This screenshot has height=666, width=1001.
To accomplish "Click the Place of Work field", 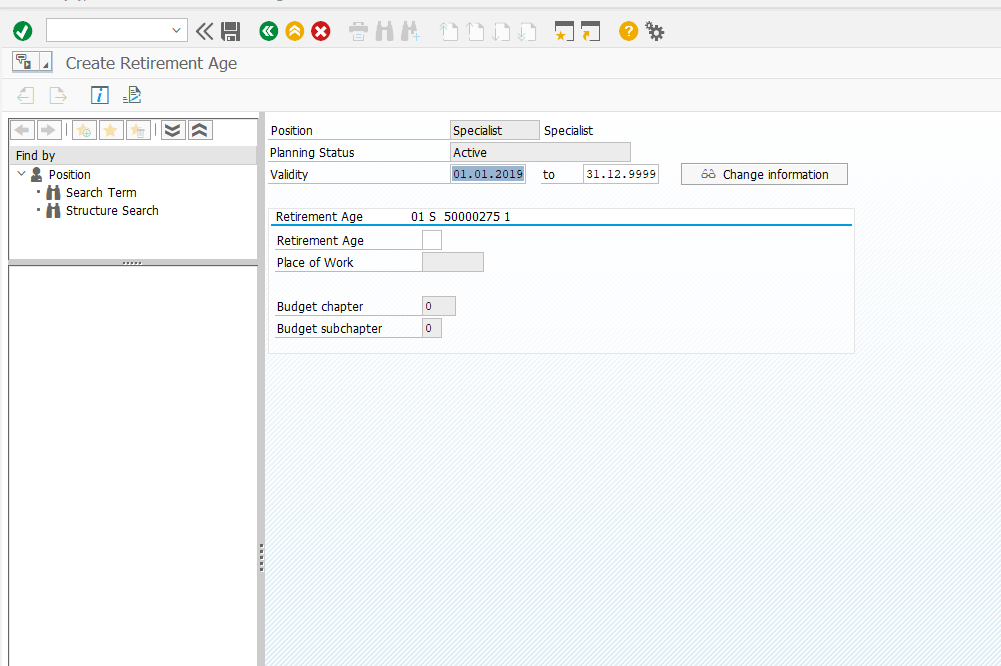I will [453, 262].
